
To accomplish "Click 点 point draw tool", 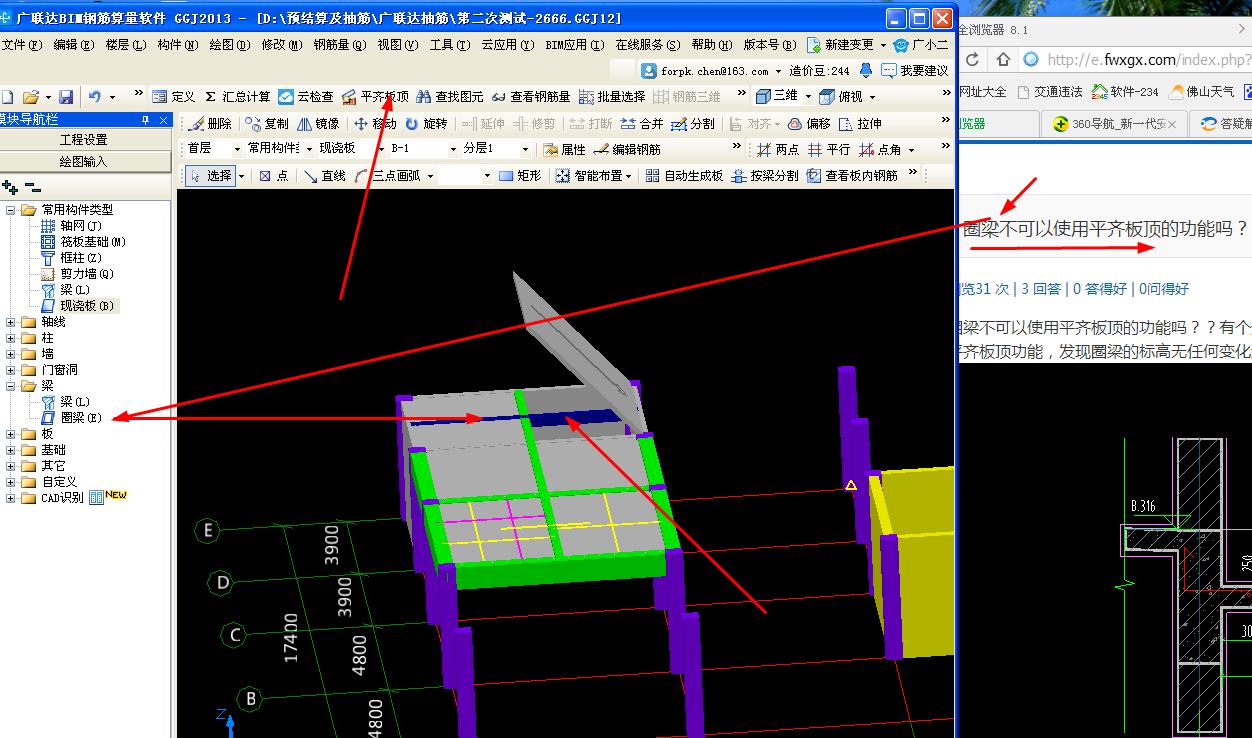I will pos(274,175).
